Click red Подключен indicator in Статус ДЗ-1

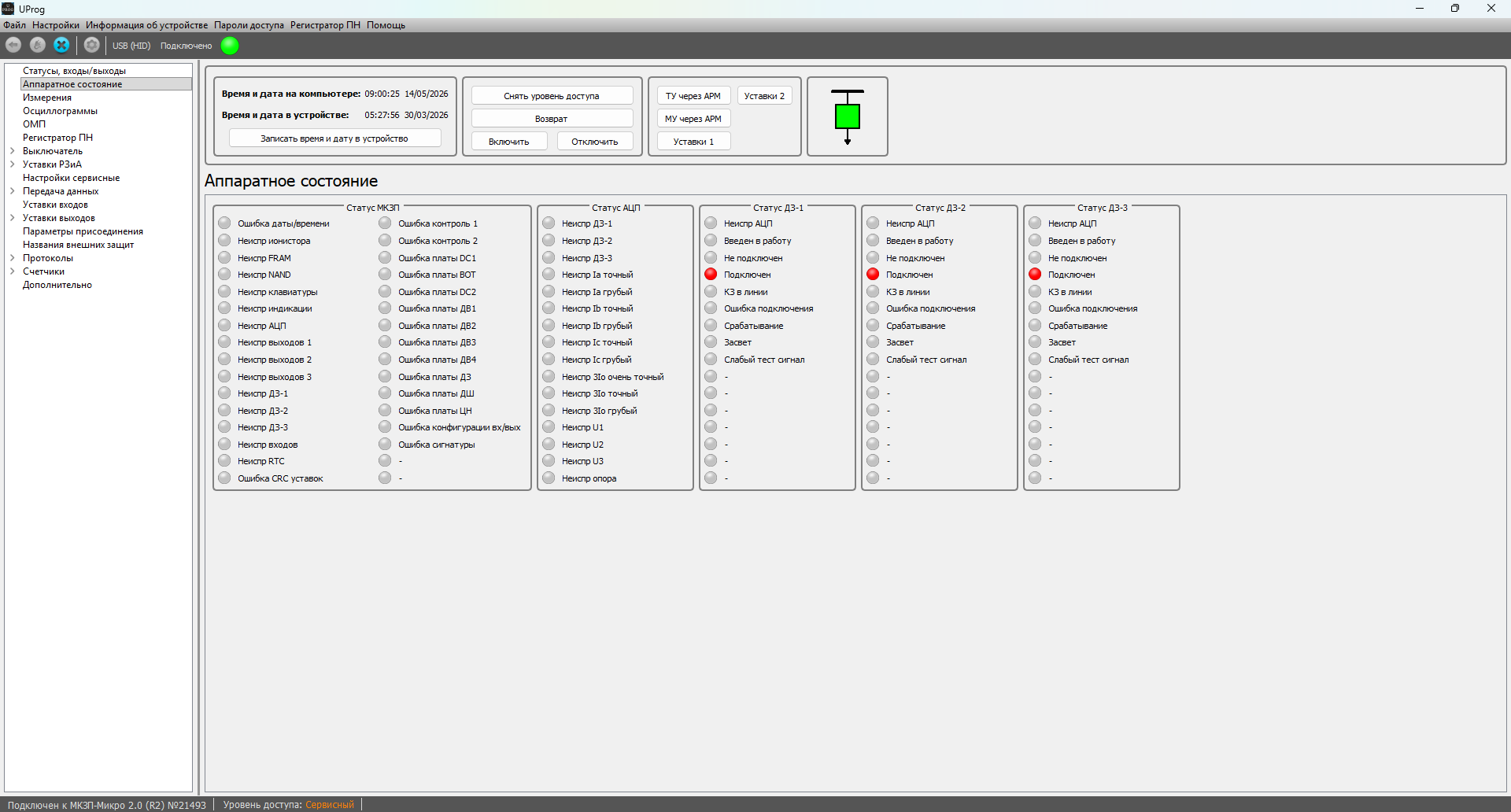click(x=711, y=275)
